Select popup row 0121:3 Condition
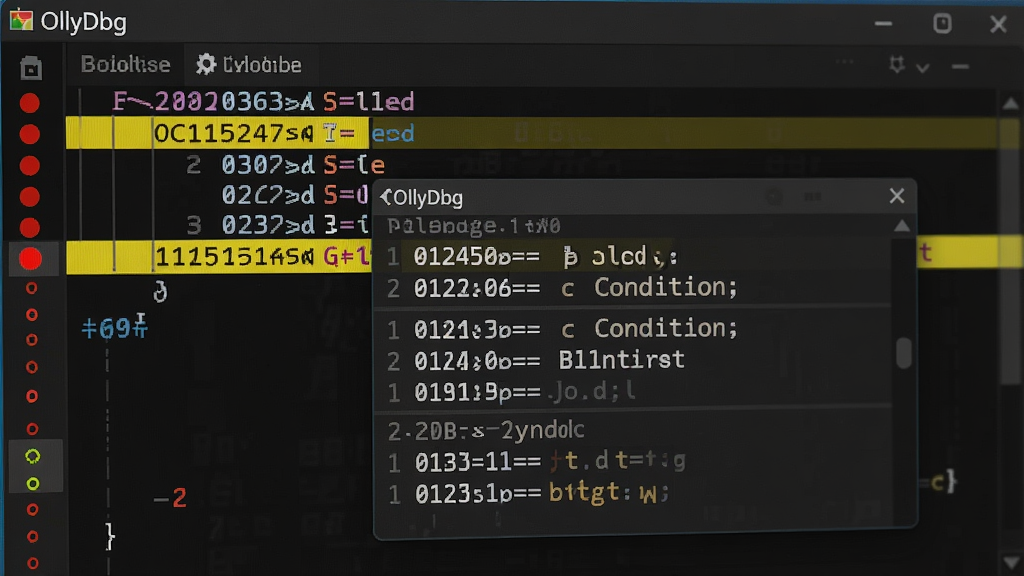Screen dimensions: 1024x576 [632, 328]
